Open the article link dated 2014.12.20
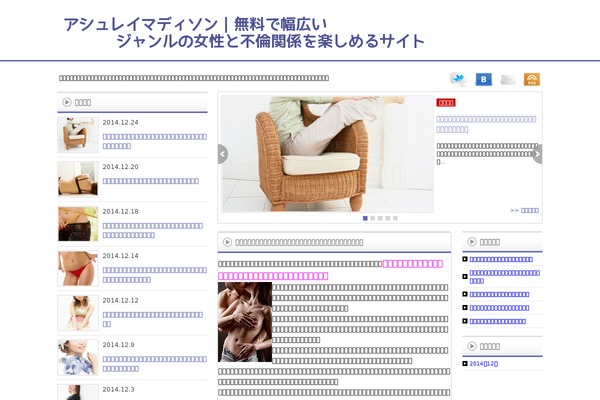This screenshot has width=600, height=400. (x=151, y=181)
